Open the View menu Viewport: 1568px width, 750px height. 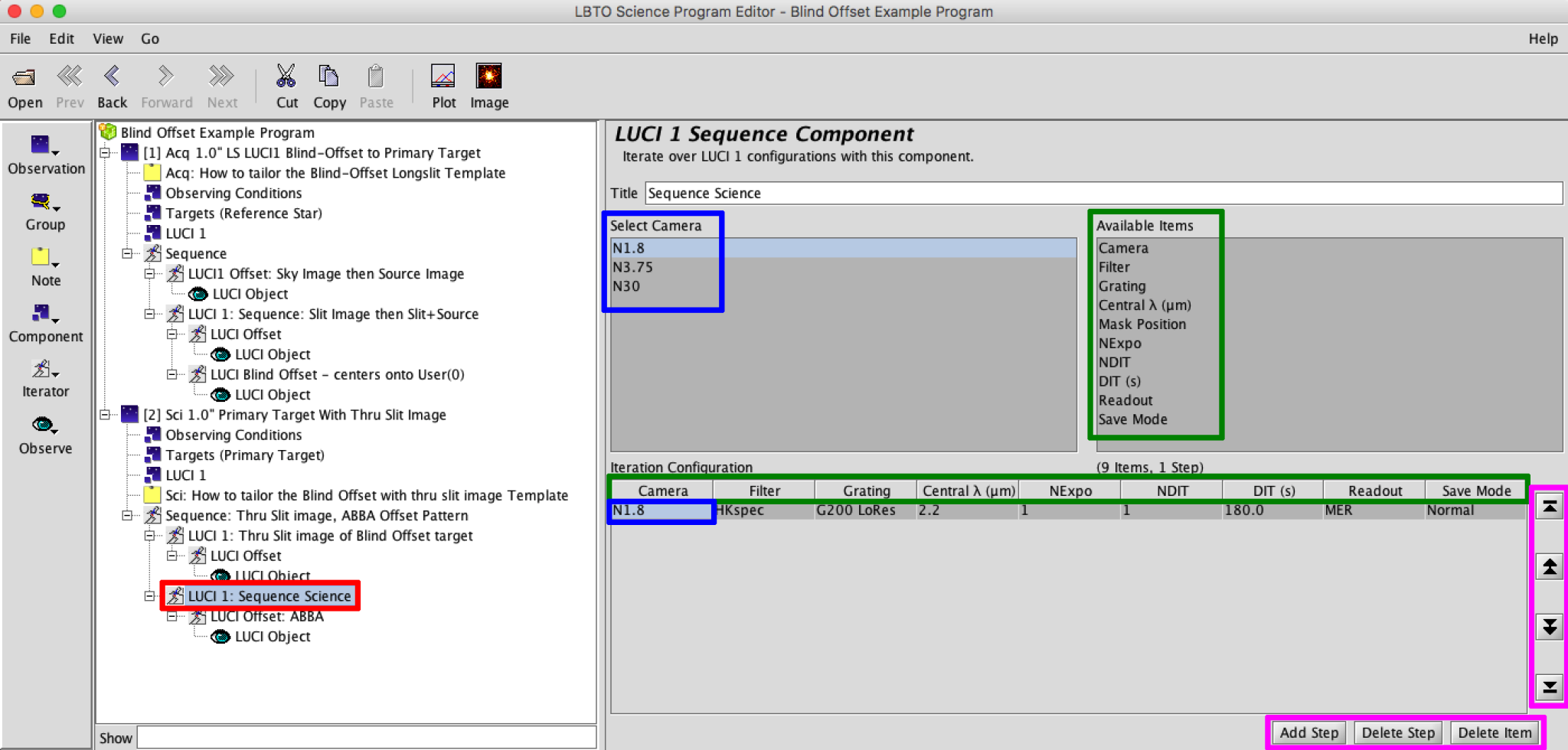(108, 38)
